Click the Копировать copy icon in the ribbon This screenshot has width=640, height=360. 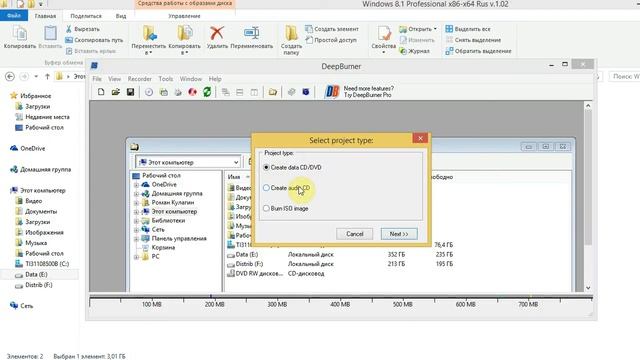[x=20, y=33]
